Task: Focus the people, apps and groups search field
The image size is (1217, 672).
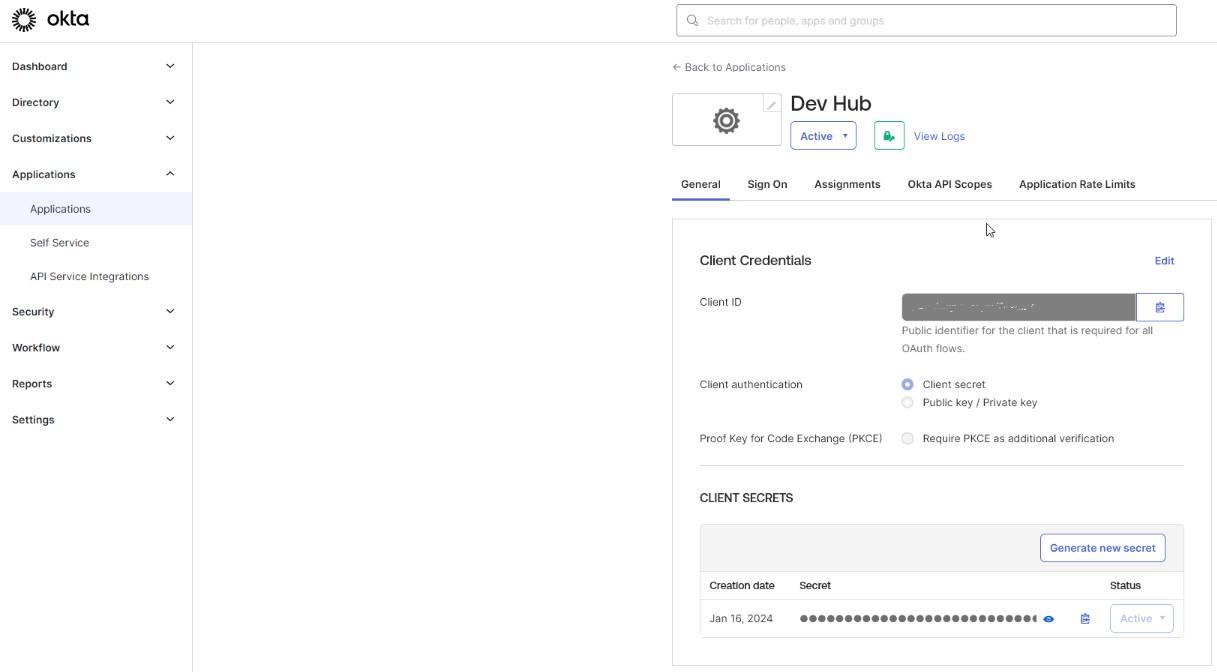Action: tap(926, 20)
